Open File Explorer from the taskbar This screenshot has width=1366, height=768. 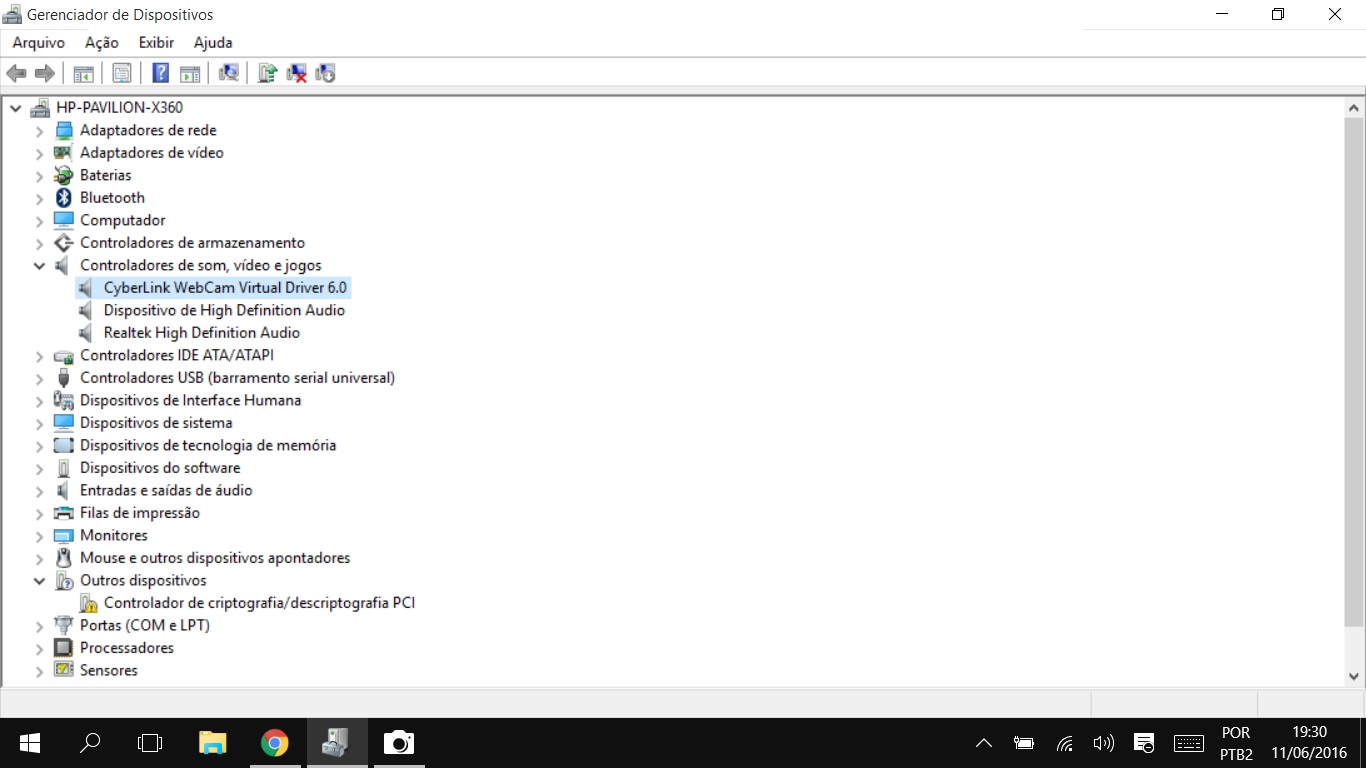coord(212,743)
